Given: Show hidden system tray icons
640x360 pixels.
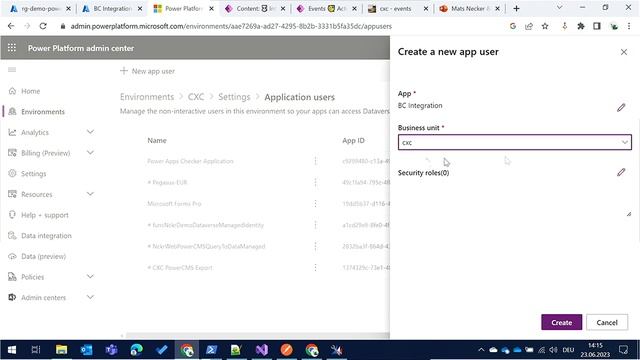Looking at the screenshot, I should pyautogui.click(x=481, y=350).
